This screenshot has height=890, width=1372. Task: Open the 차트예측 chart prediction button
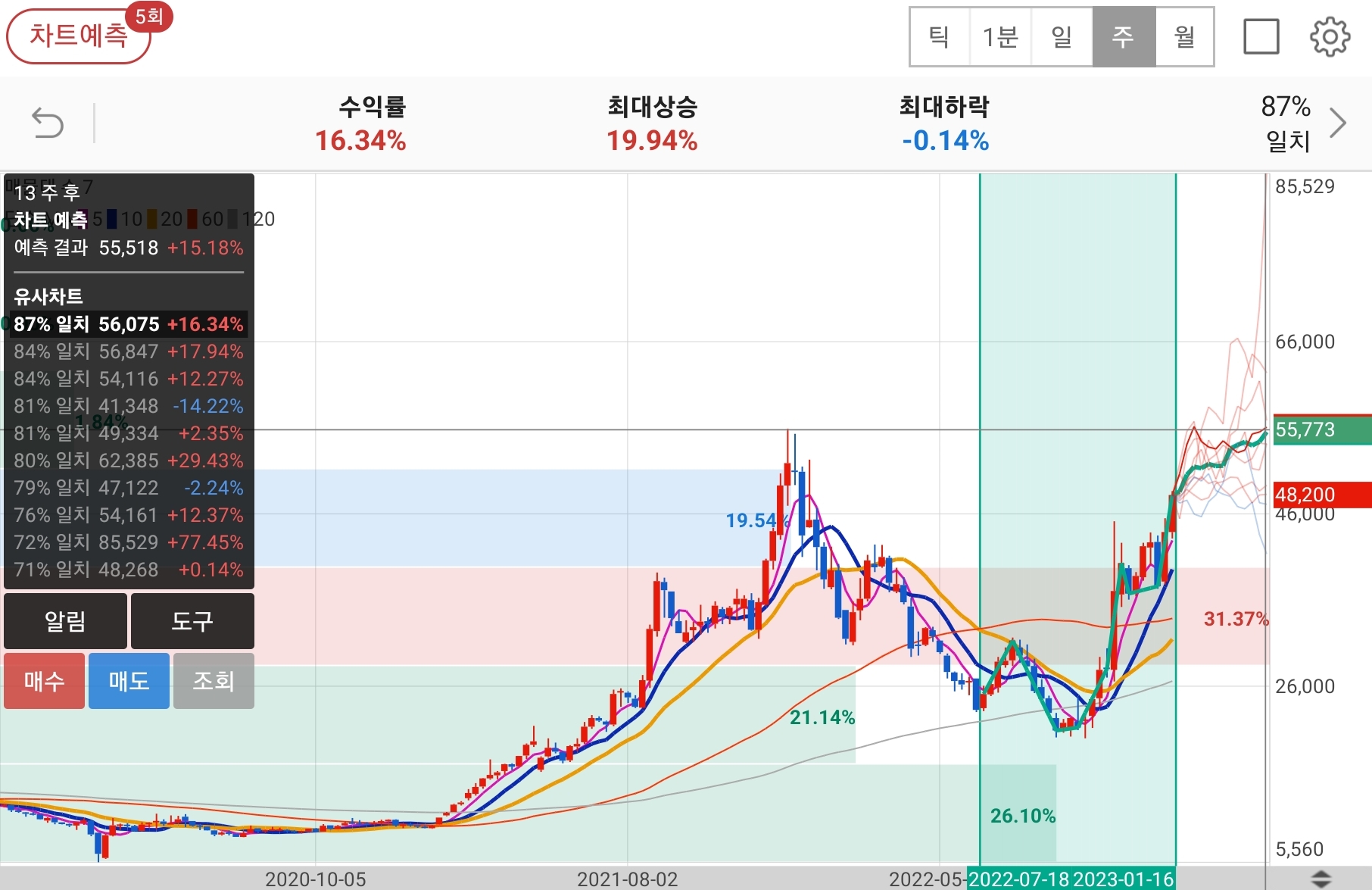[79, 36]
